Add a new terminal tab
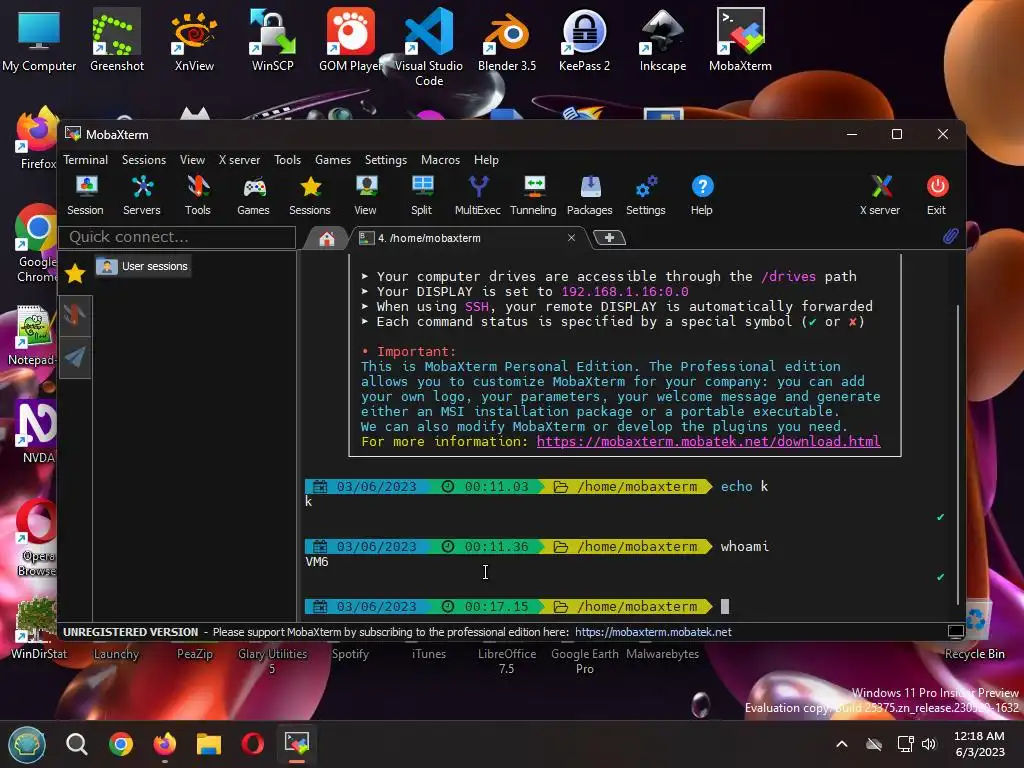 [x=609, y=238]
